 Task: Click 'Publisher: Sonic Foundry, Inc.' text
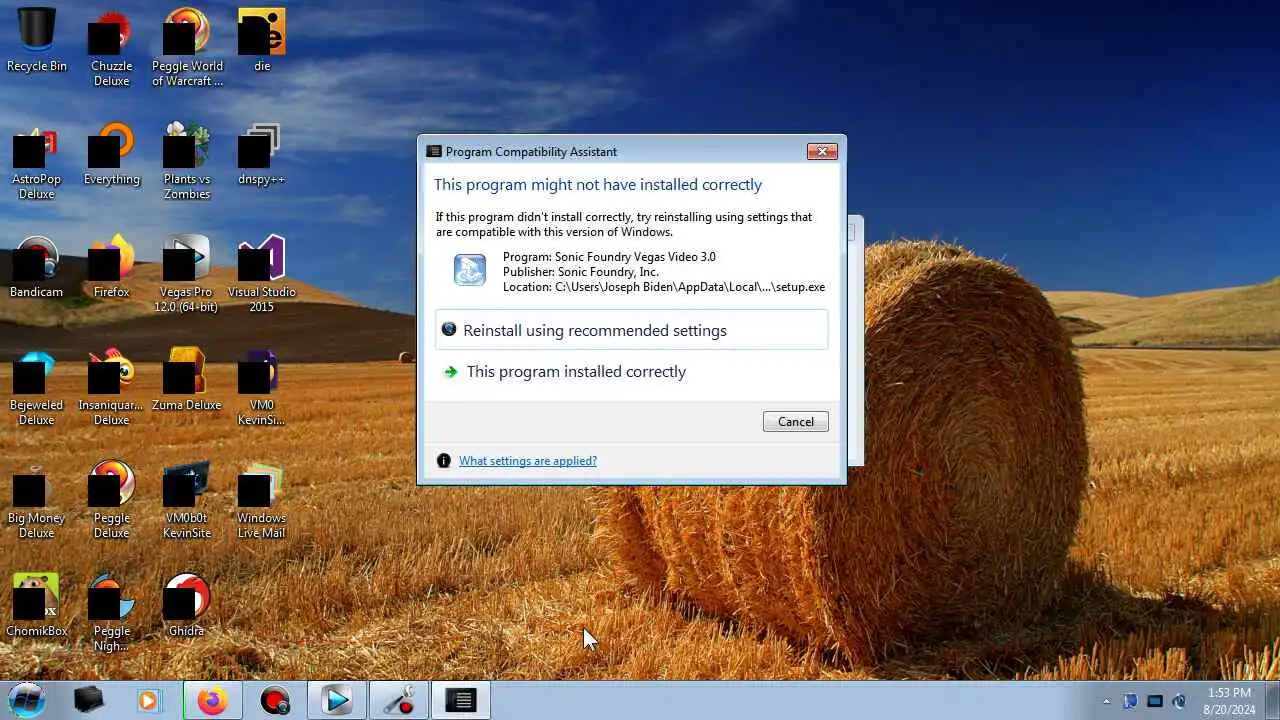(x=581, y=272)
